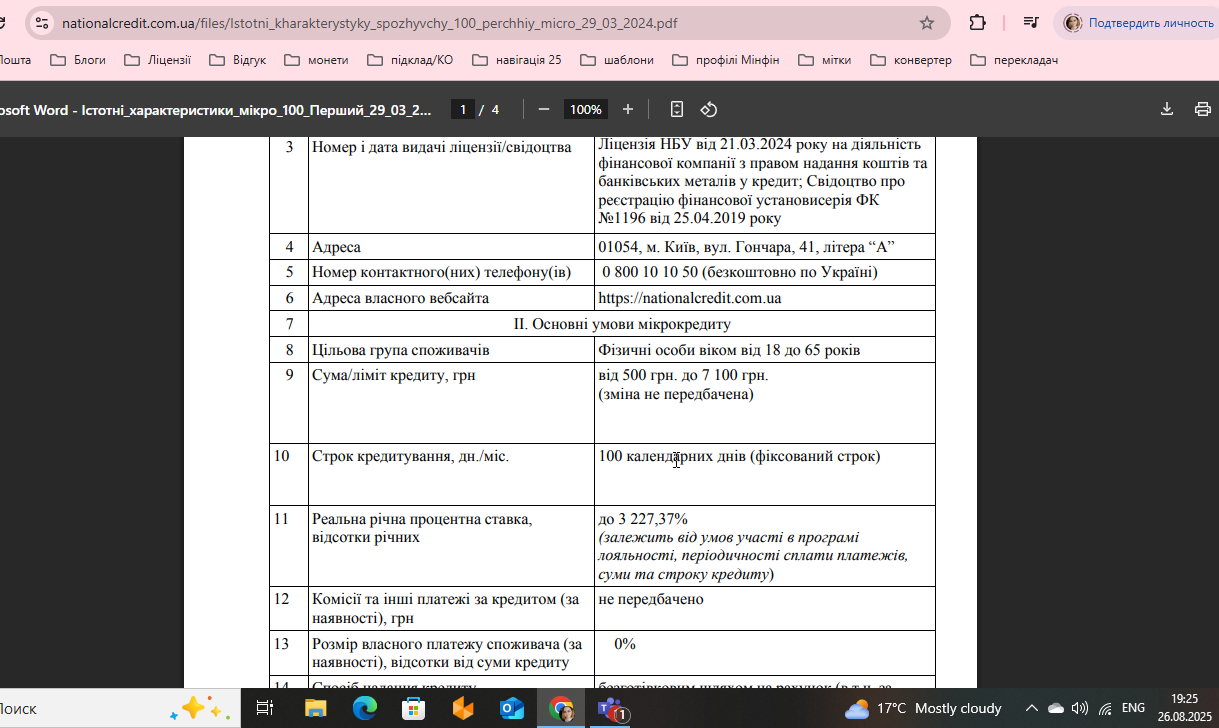Launch Microsoft Edge from the taskbar
This screenshot has width=1219, height=728.
(364, 709)
